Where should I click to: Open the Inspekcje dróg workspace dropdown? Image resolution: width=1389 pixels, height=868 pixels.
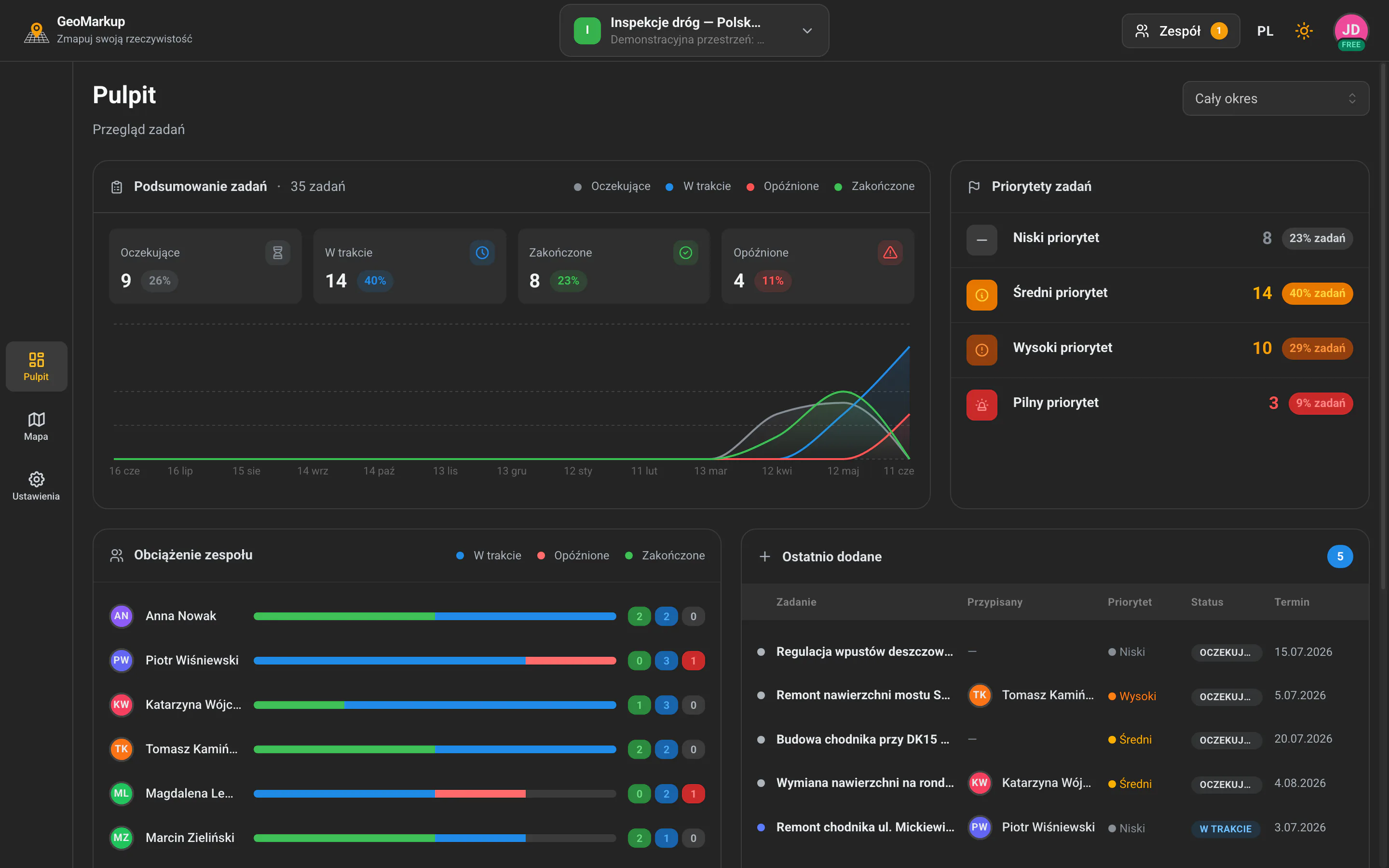[694, 30]
